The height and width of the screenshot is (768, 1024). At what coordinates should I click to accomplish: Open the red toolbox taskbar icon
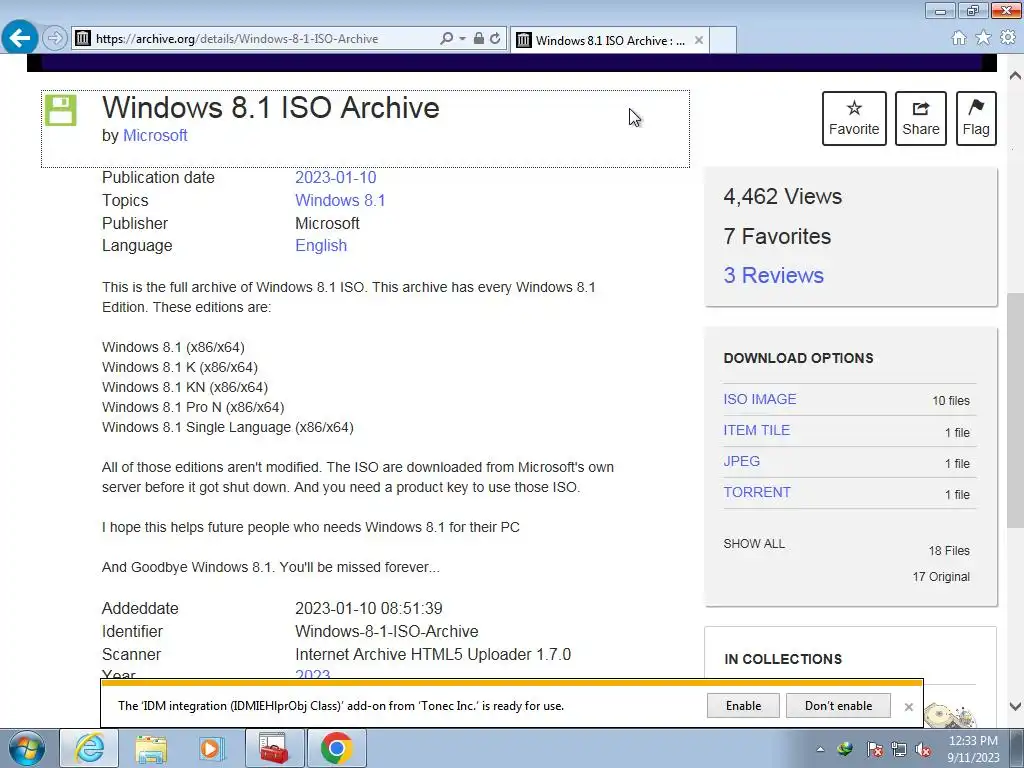tap(274, 748)
